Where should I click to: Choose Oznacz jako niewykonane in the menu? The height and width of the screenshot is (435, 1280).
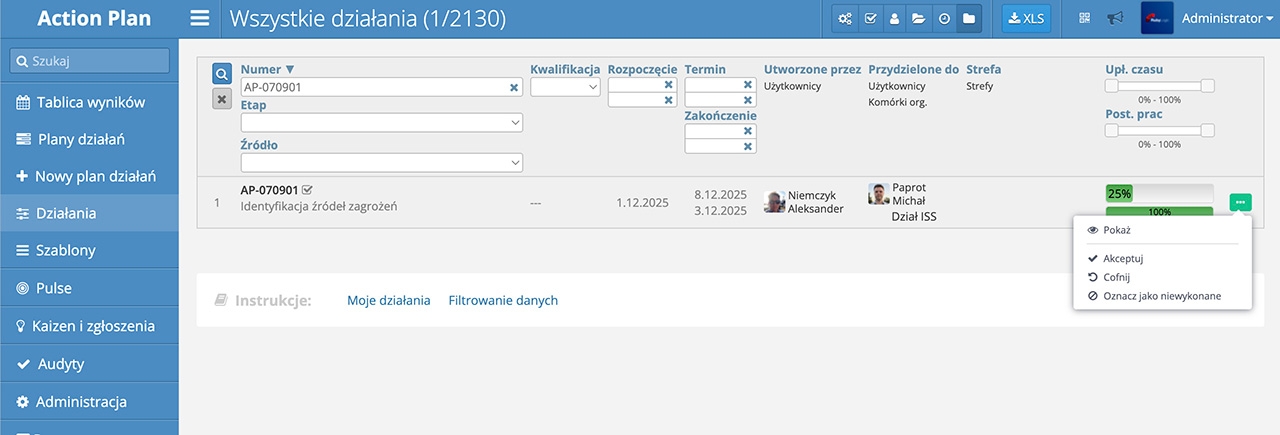pos(1162,296)
